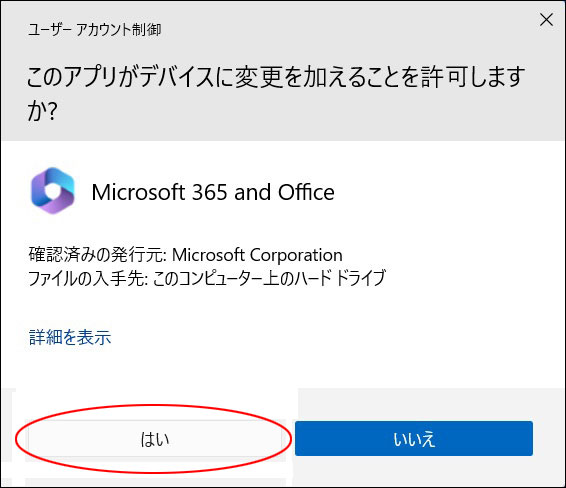Click the ファイルの入手先 label
Viewport: 566px width, 488px height.
(x=88, y=278)
